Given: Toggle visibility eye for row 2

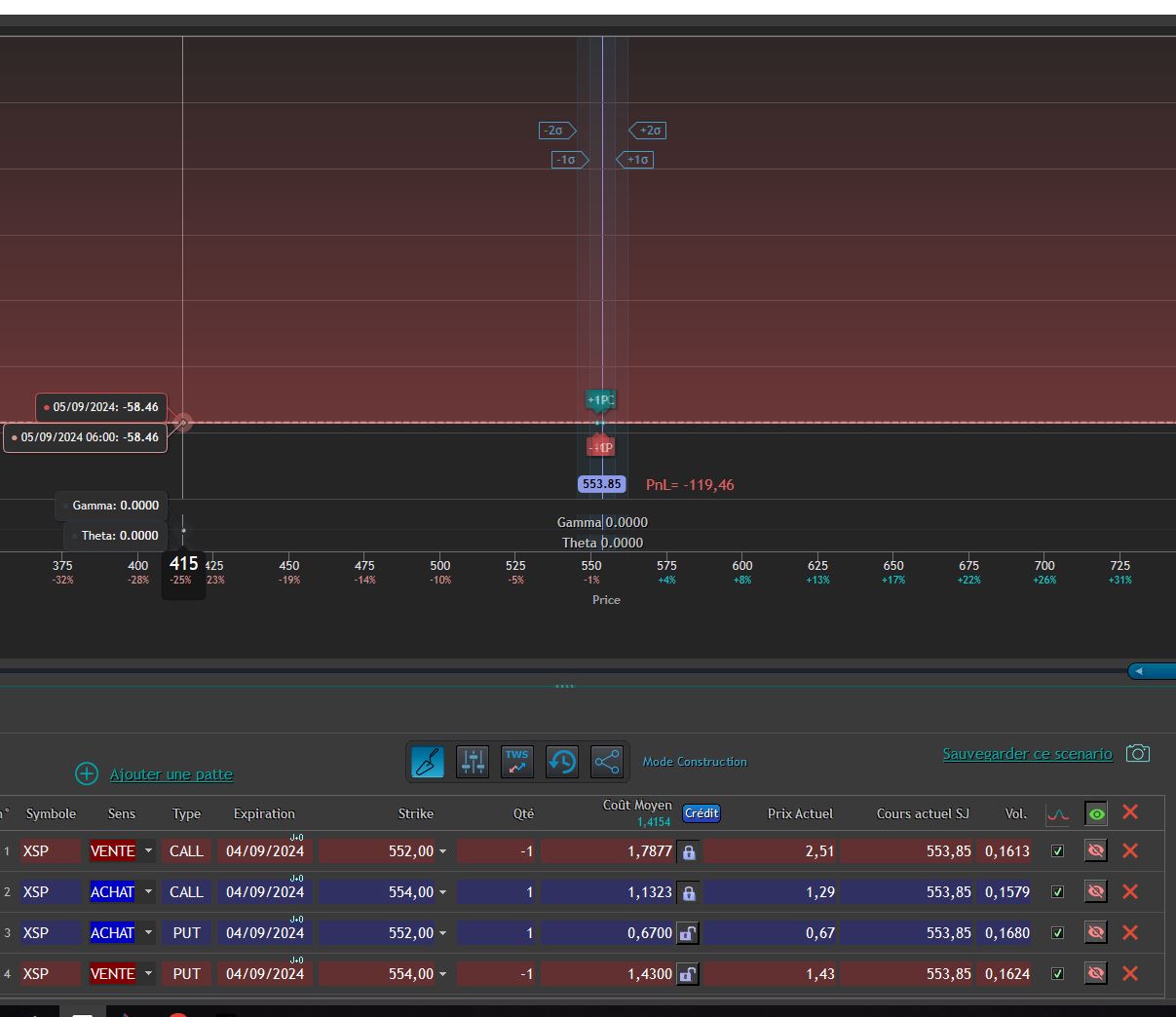Looking at the screenshot, I should [1096, 892].
